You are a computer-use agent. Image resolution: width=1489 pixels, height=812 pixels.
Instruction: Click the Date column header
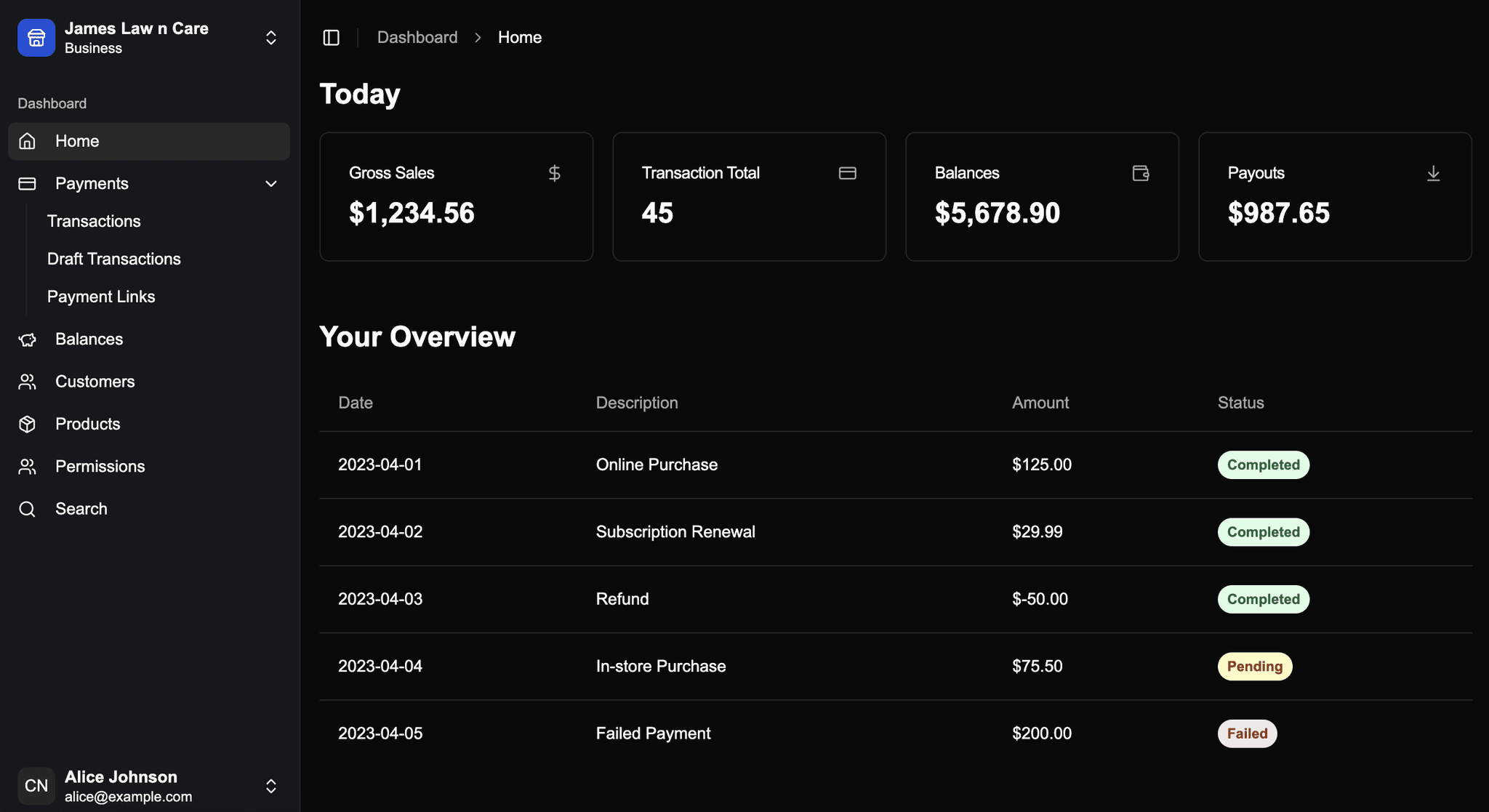(356, 403)
